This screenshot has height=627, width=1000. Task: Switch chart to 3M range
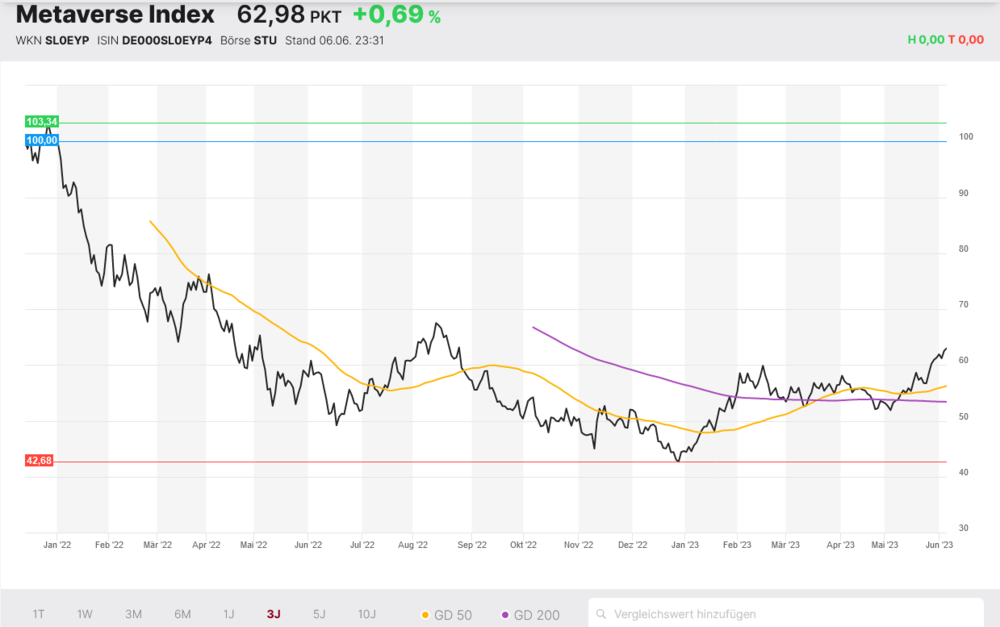[x=133, y=614]
